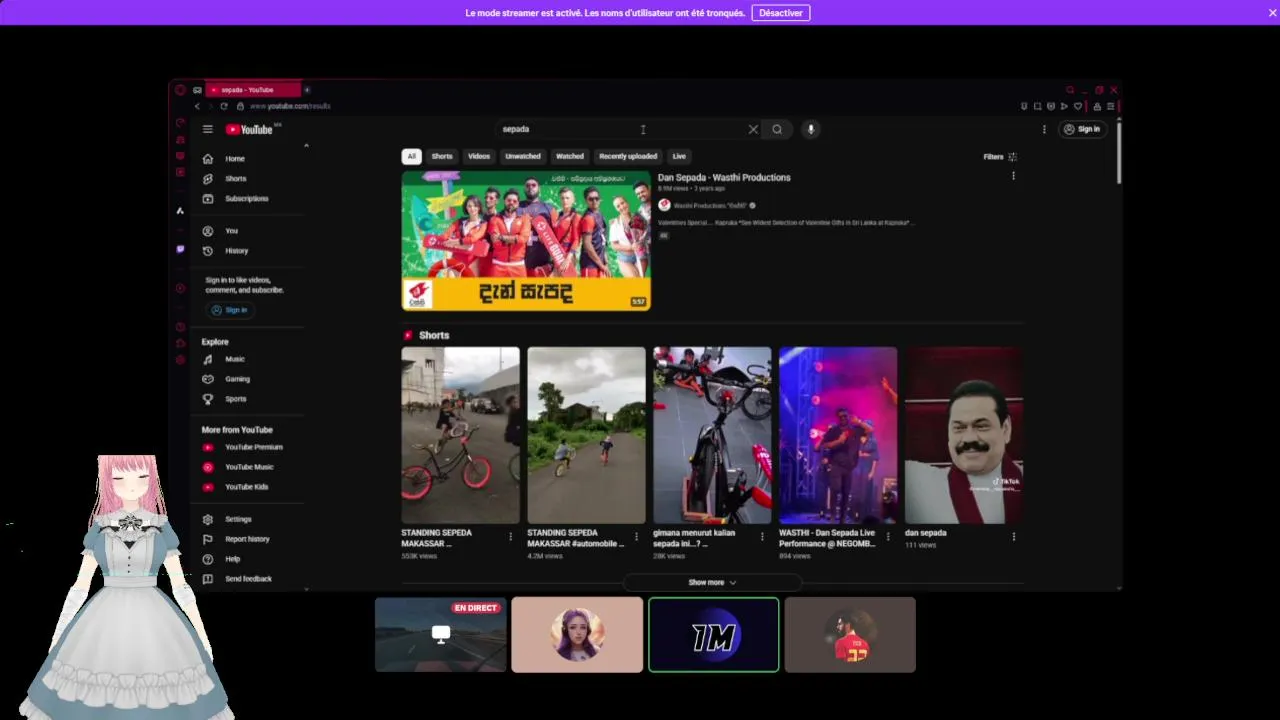Screen dimensions: 1280x720
Task: Select the Live filter chip
Action: click(679, 156)
